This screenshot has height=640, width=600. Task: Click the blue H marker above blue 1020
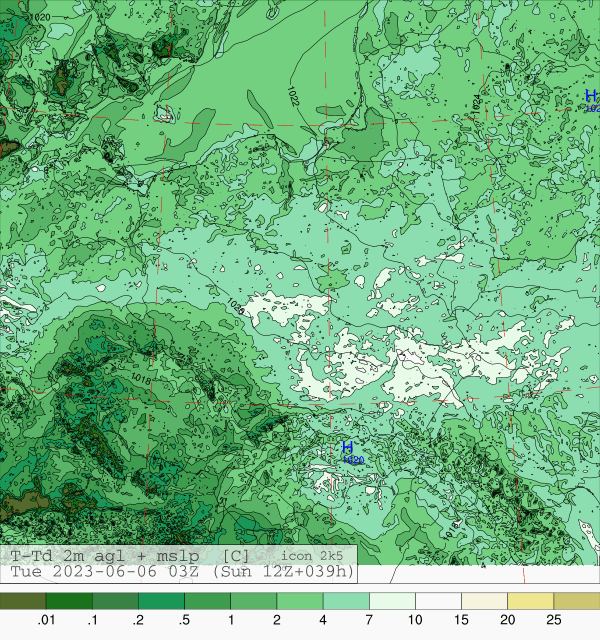point(347,447)
